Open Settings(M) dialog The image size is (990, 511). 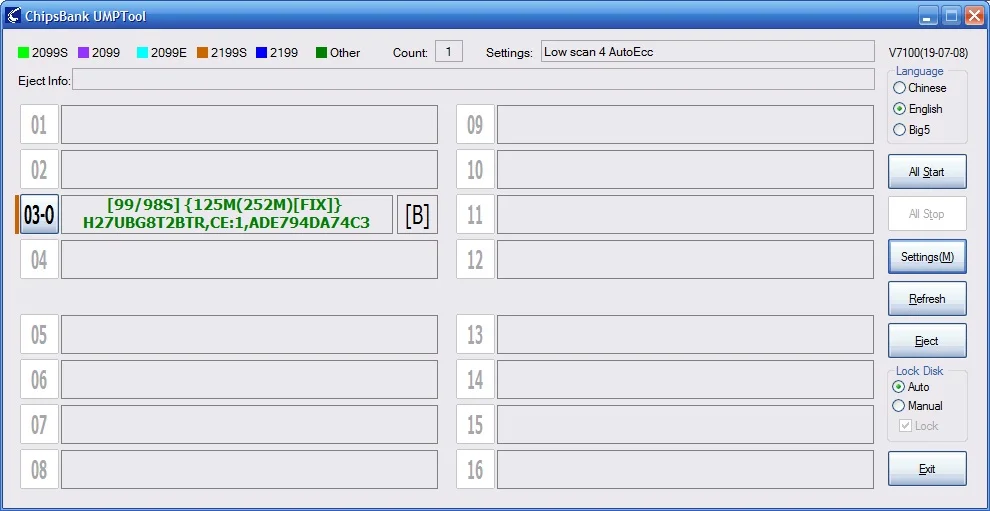coord(927,256)
